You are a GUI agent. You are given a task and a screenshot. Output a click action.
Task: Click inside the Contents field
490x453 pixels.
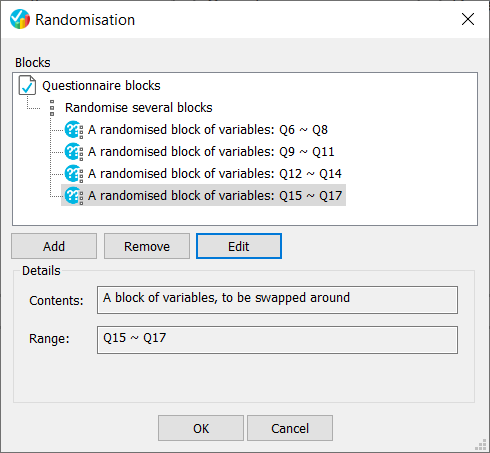(277, 300)
